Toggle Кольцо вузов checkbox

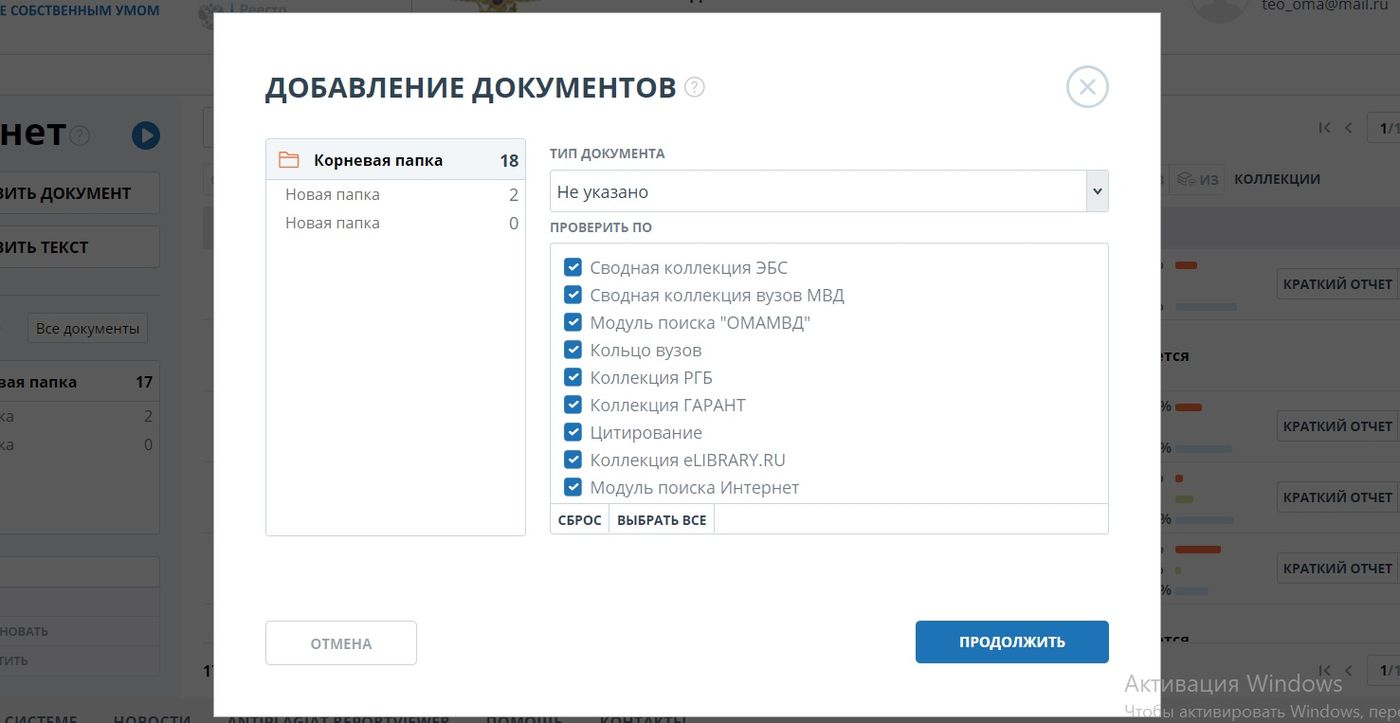[x=573, y=350]
